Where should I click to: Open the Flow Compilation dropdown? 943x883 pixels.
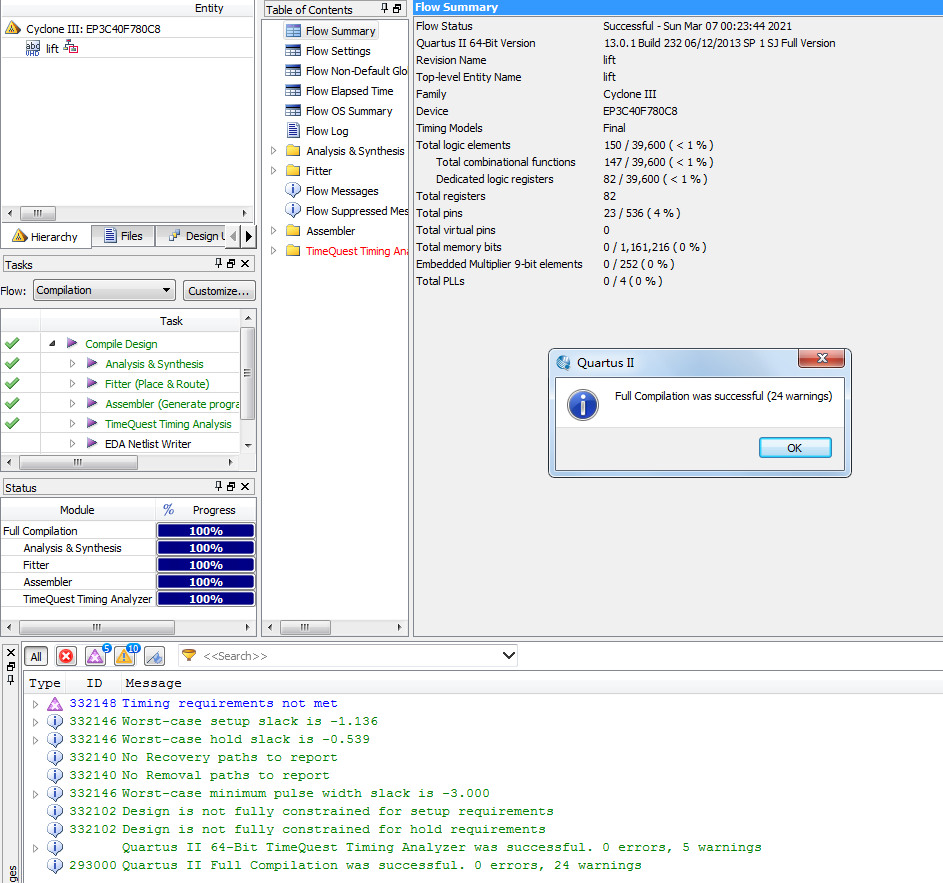coord(104,290)
